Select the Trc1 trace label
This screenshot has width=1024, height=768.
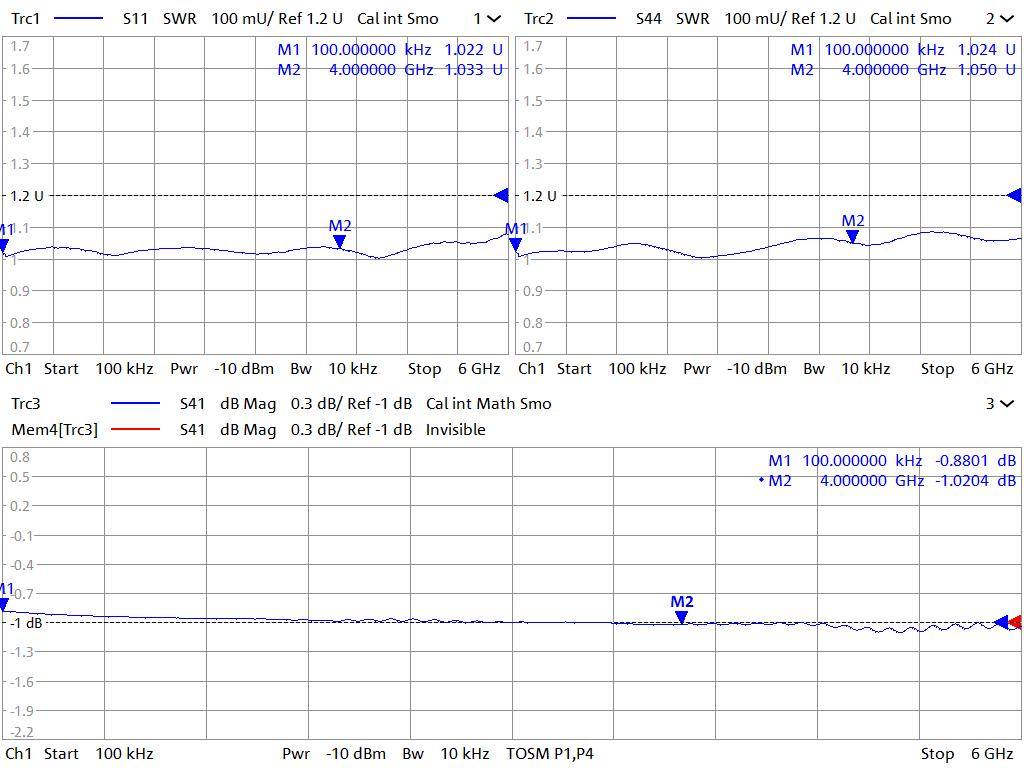[26, 19]
